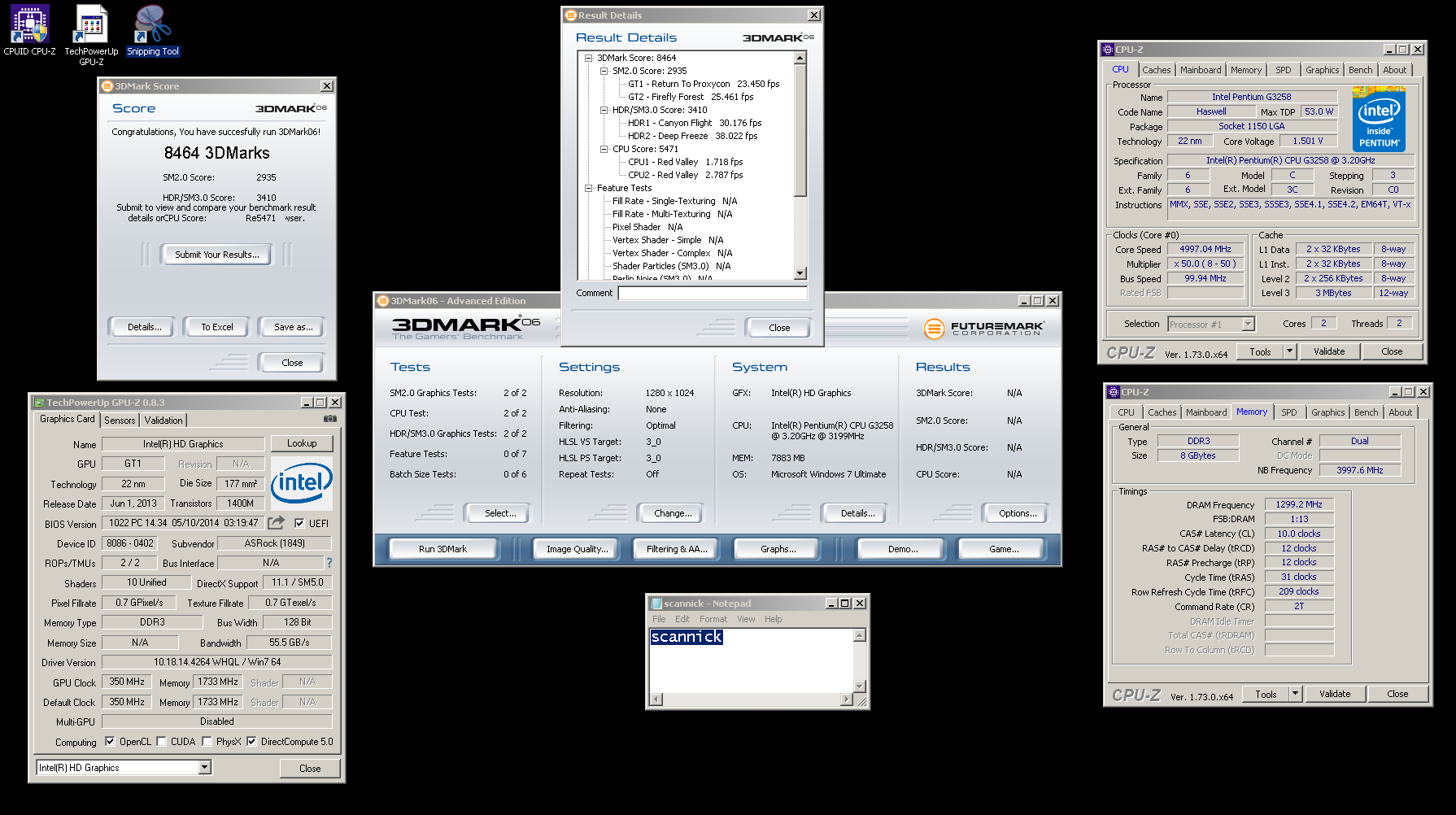Open Mainboard tab in top CPU-Z

click(x=1201, y=70)
